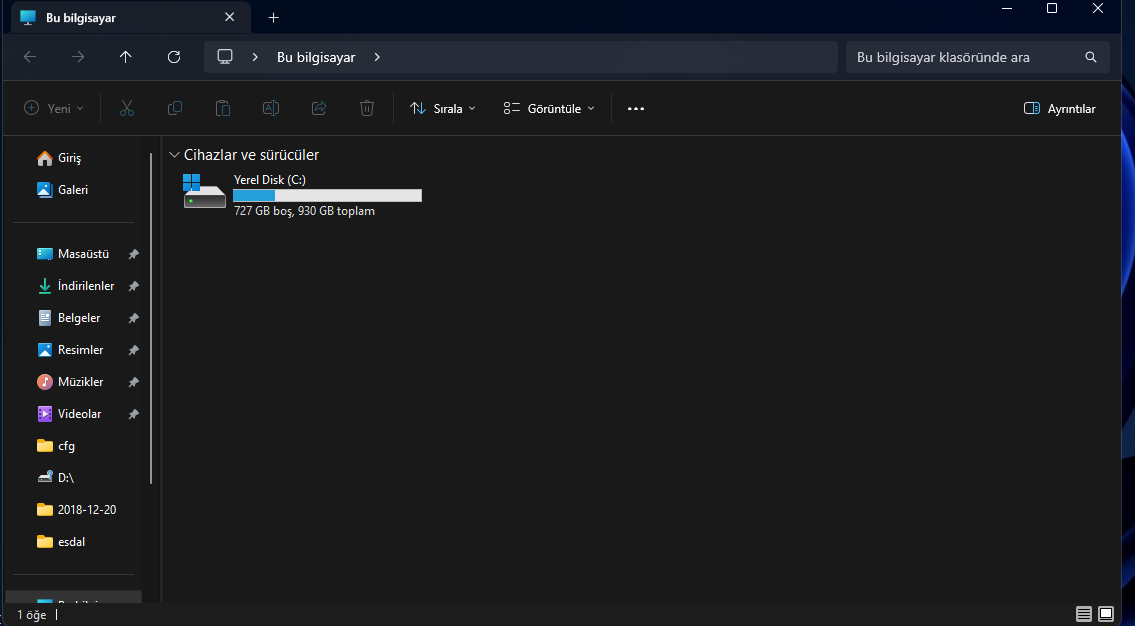Open Galeri in navigation pane
The height and width of the screenshot is (626, 1135).
pos(62,190)
